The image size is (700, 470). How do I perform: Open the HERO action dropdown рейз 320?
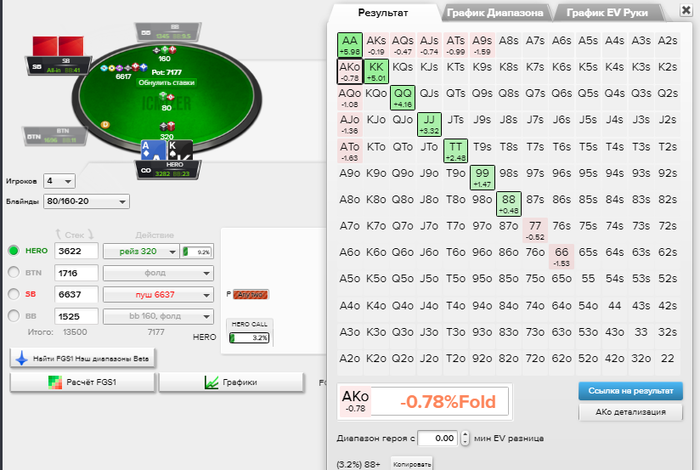pos(141,251)
